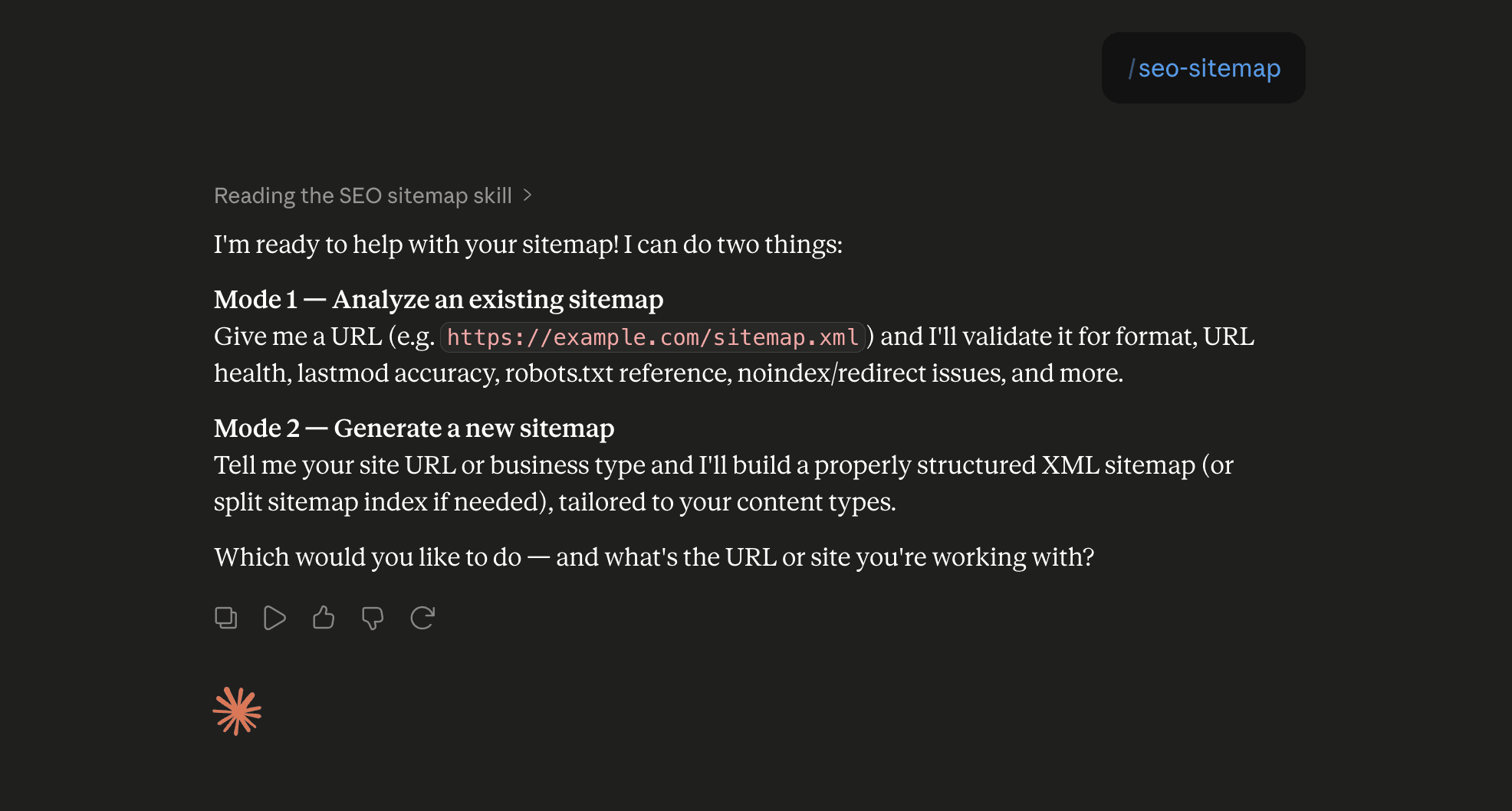Give the response a thumbs up
Image resolution: width=1512 pixels, height=811 pixels.
click(x=324, y=618)
